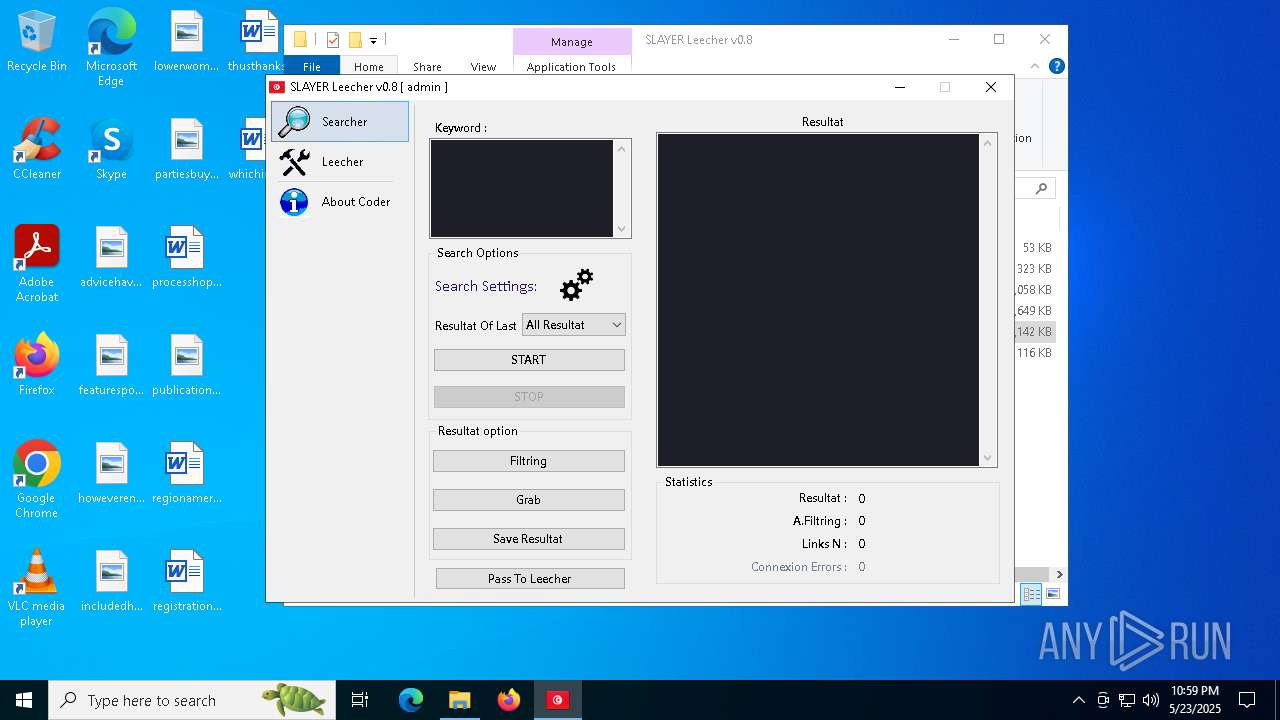Open the Home ribbon tab in Explorer
This screenshot has height=720, width=1280.
(x=368, y=67)
